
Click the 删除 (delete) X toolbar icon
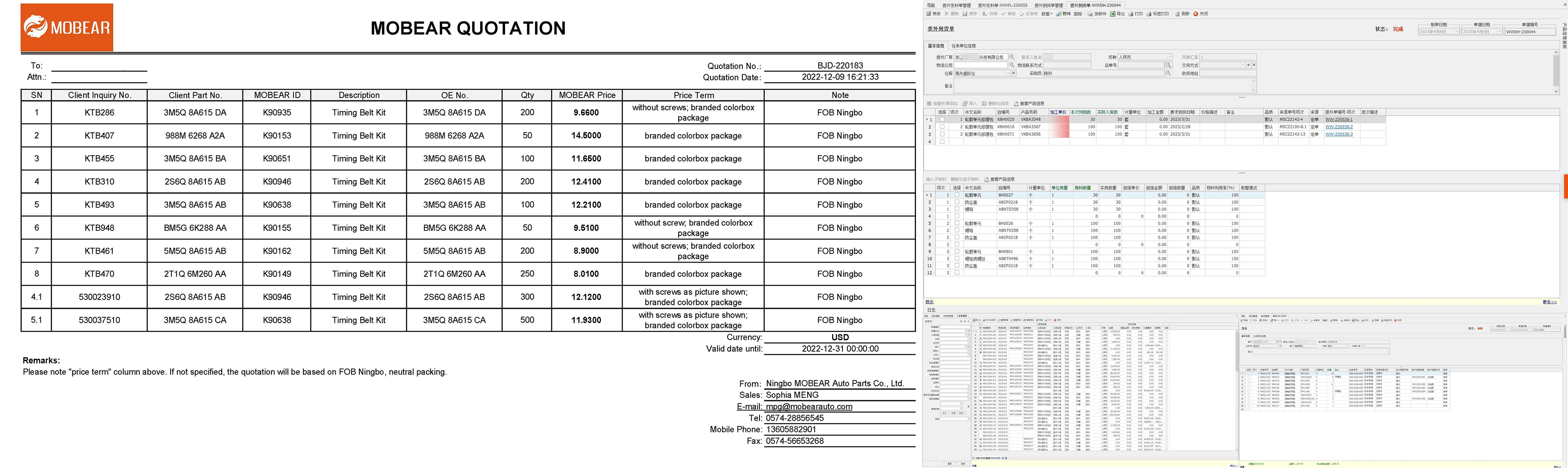(x=947, y=14)
